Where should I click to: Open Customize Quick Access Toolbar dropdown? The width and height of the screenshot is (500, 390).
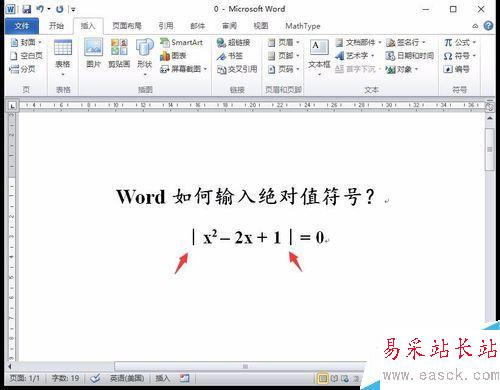(x=73, y=10)
